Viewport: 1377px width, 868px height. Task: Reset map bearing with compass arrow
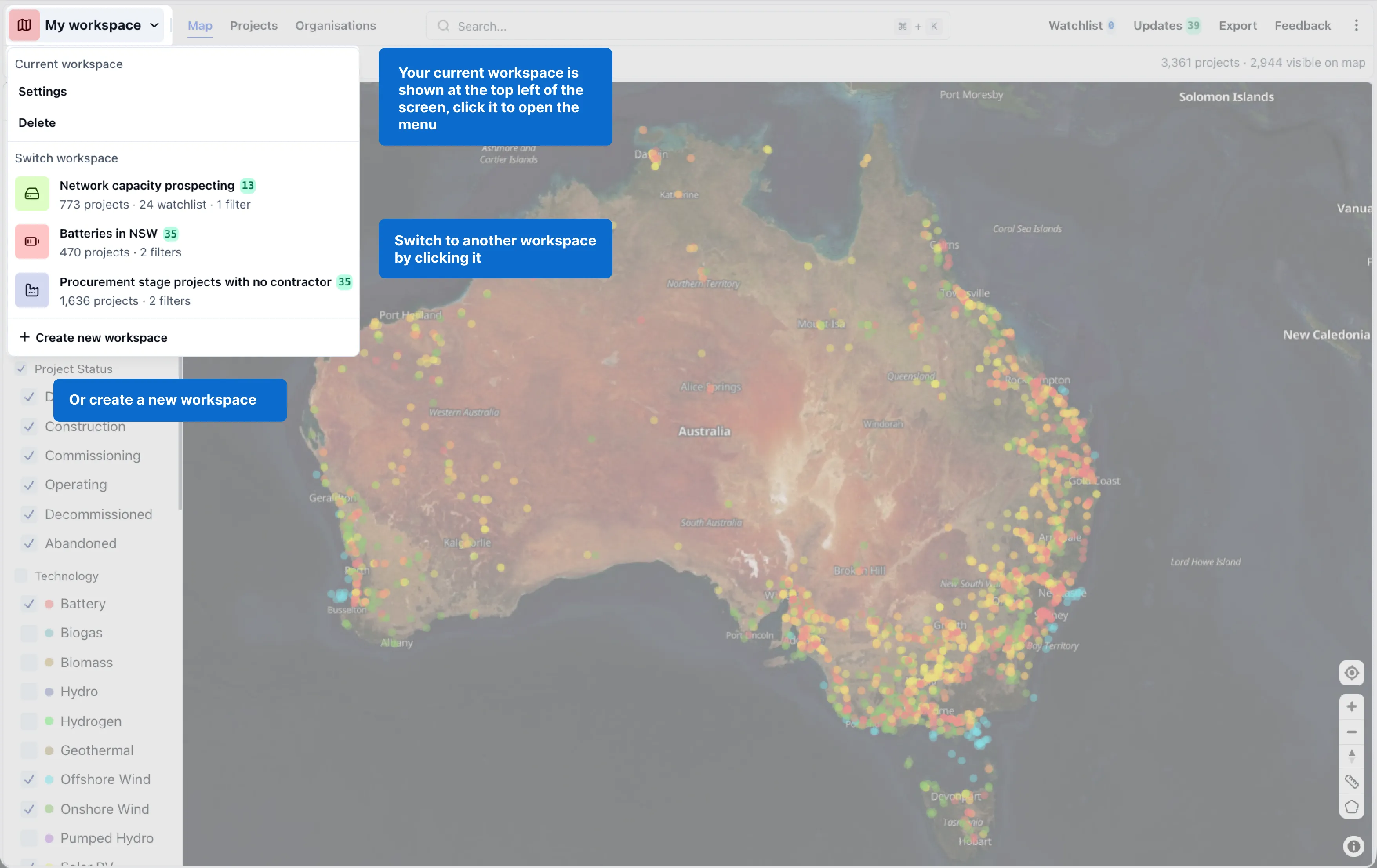[x=1351, y=757]
